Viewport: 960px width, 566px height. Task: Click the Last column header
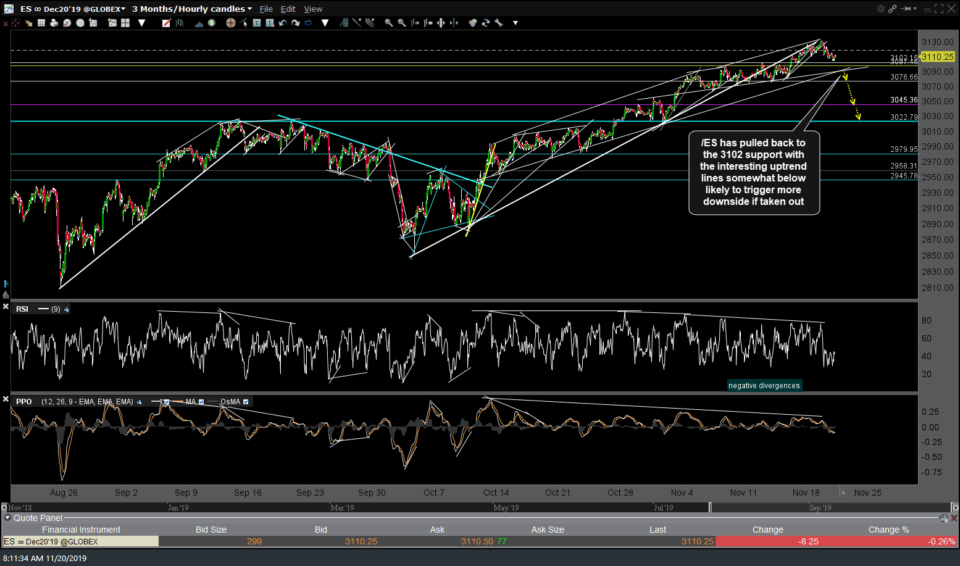pos(658,529)
